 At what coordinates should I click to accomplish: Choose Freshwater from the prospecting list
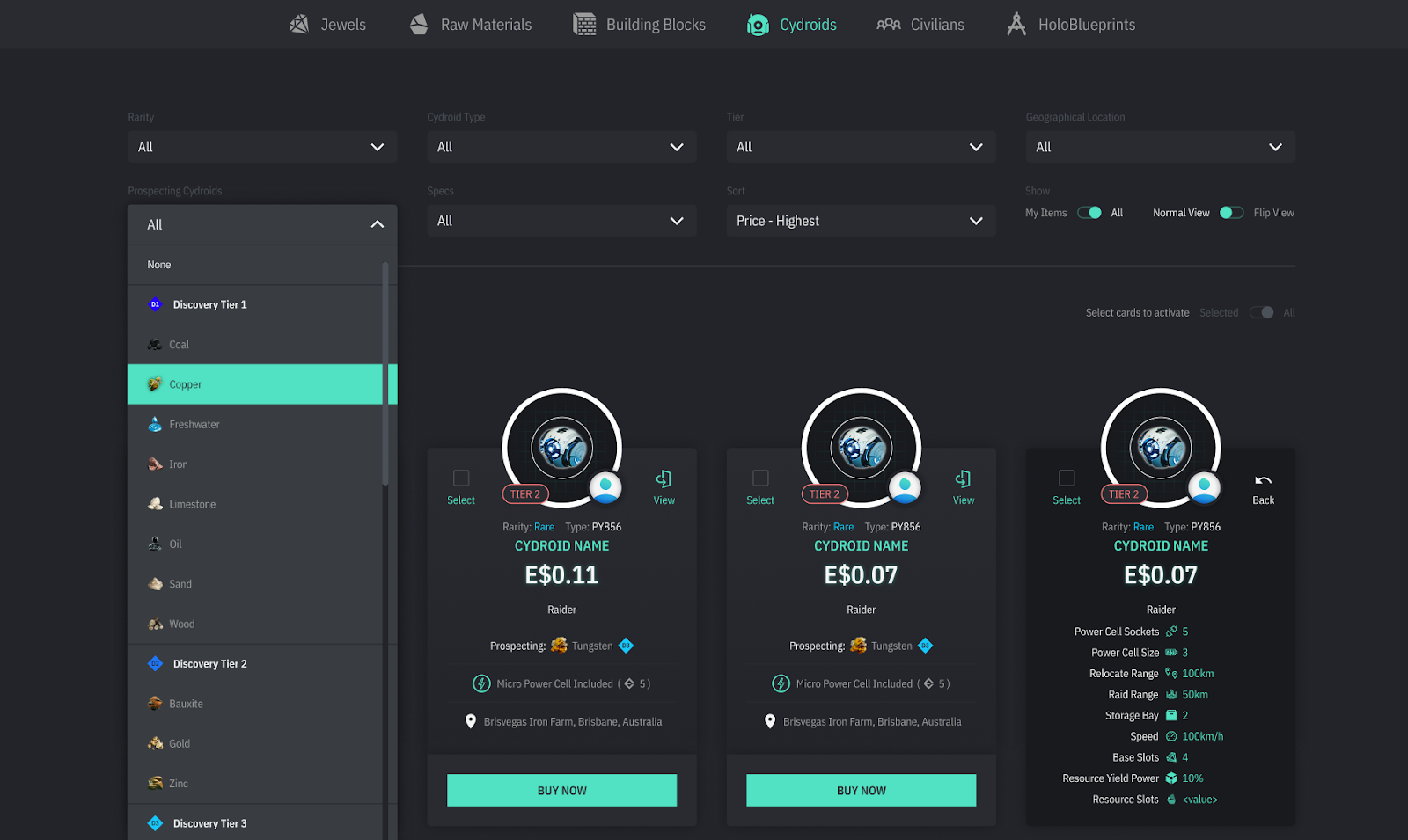194,425
